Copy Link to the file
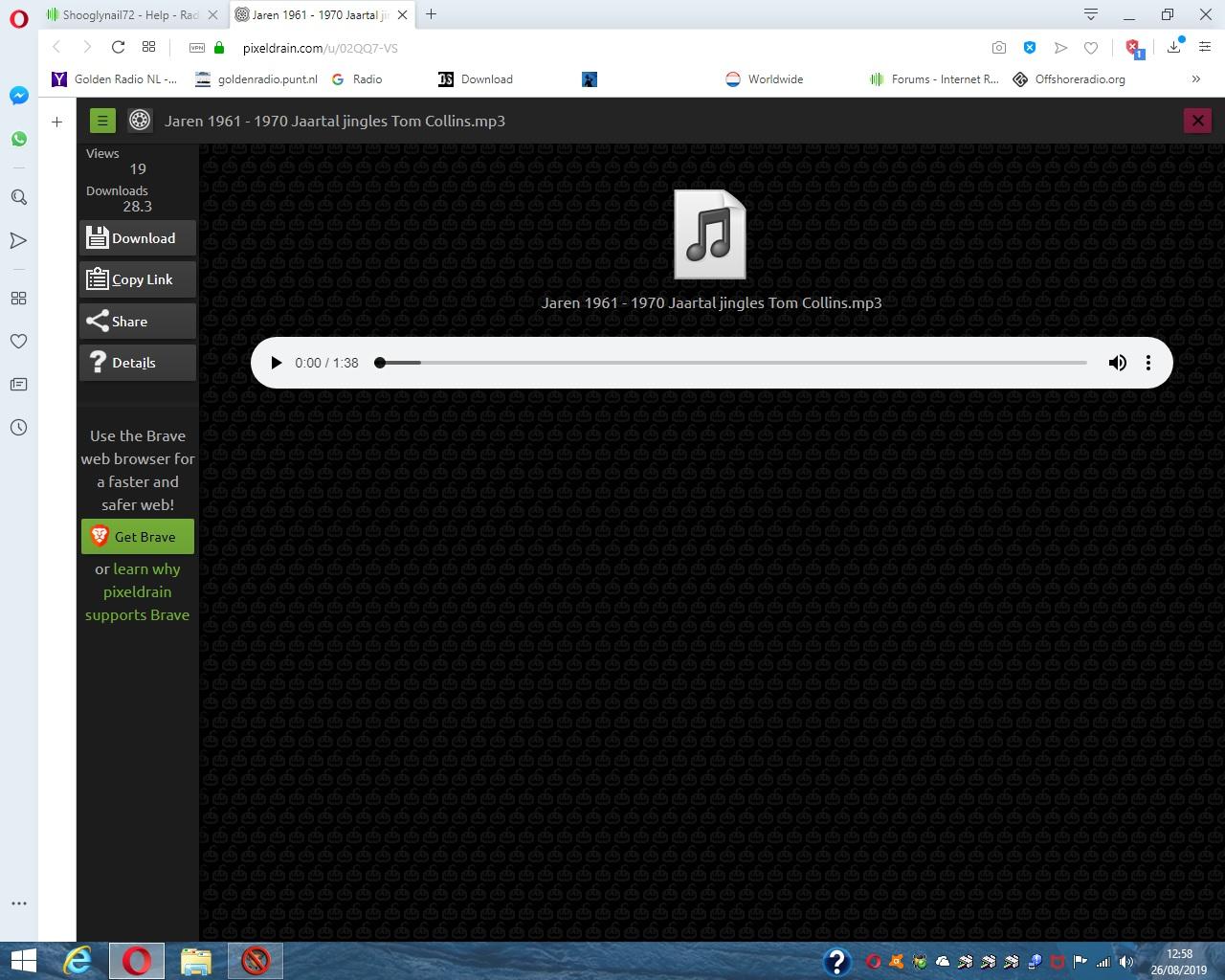 click(138, 279)
